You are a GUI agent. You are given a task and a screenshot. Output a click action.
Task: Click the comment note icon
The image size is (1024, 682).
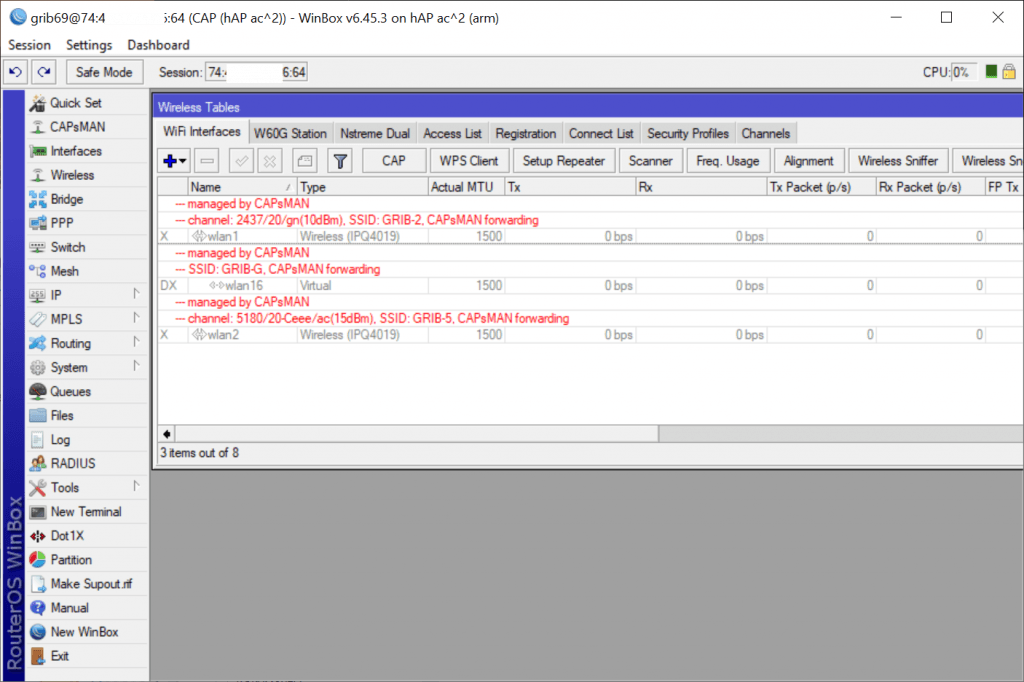305,161
